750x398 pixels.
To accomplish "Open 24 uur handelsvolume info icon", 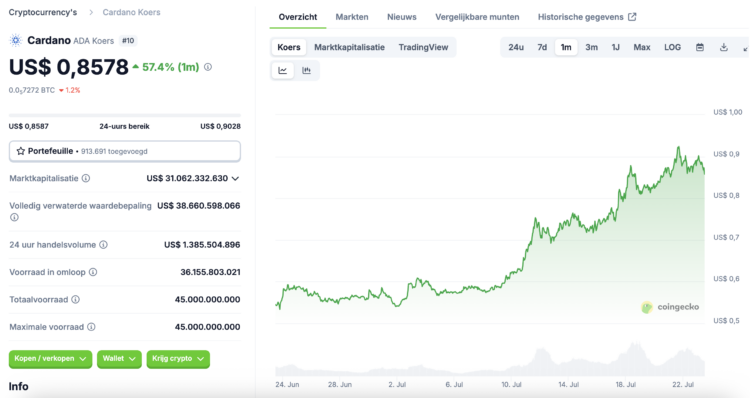I will coord(103,244).
